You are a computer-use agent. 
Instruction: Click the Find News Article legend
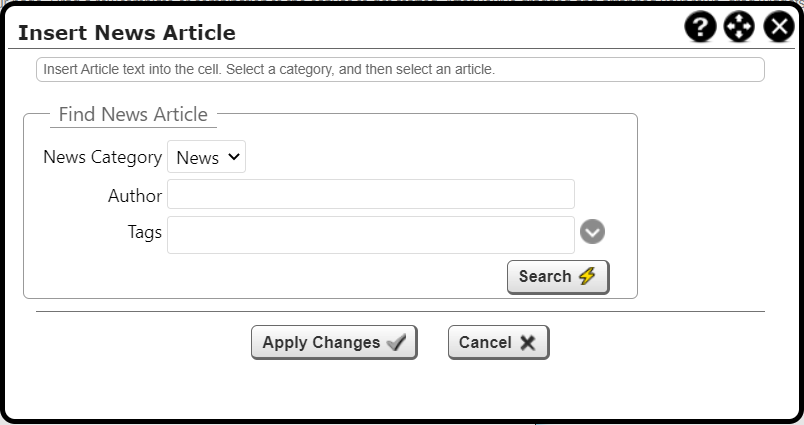tap(133, 114)
